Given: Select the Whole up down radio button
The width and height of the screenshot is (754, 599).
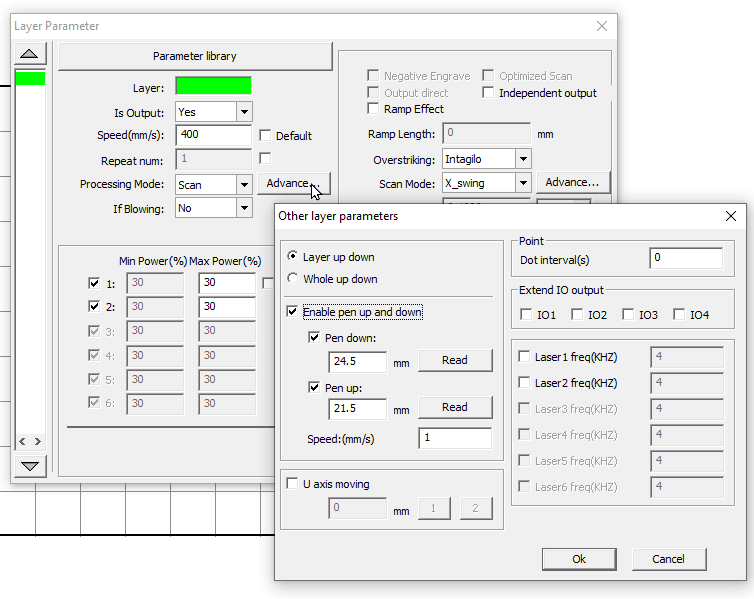Looking at the screenshot, I should [x=292, y=278].
